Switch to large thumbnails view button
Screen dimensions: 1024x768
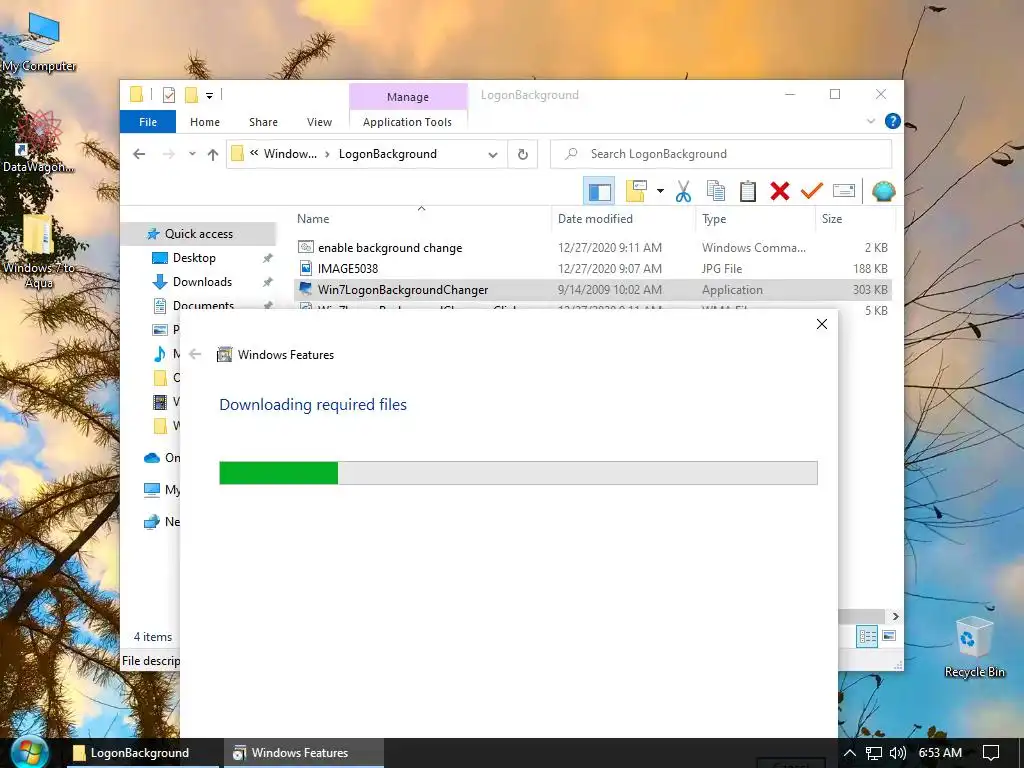[x=889, y=636]
